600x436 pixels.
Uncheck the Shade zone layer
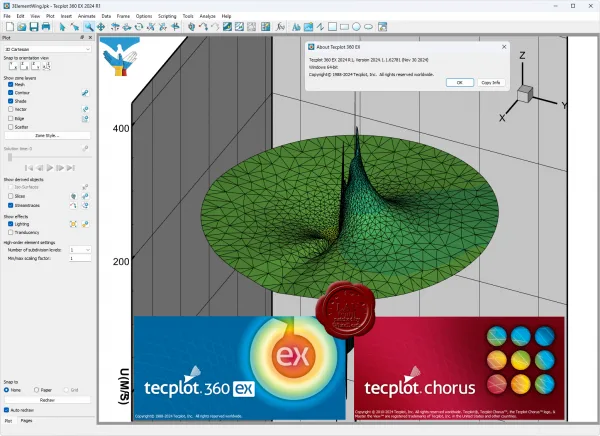coord(11,101)
